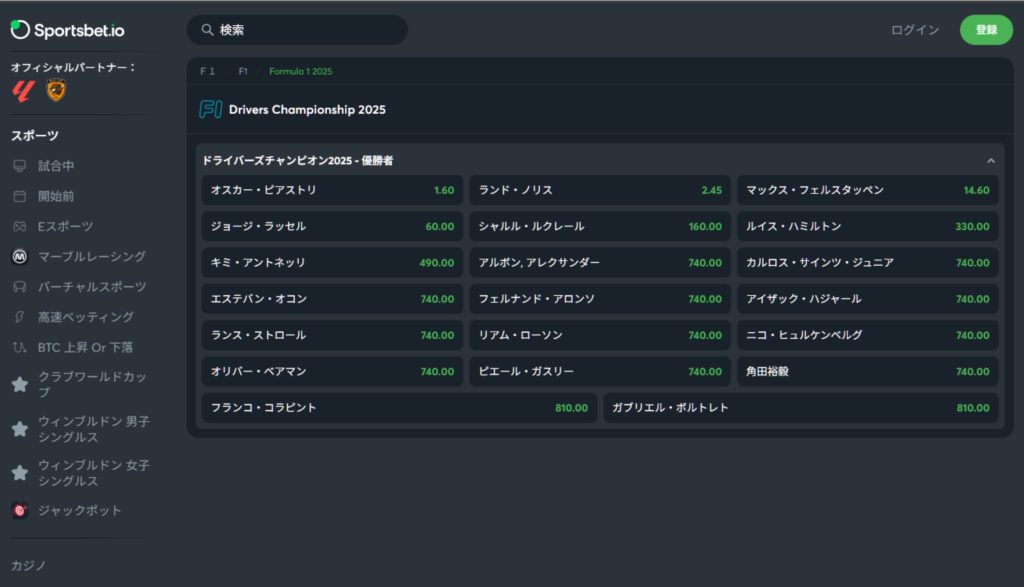
Task: Bet on ガブリエル・ボルトレト at 810.00
Action: coord(801,407)
